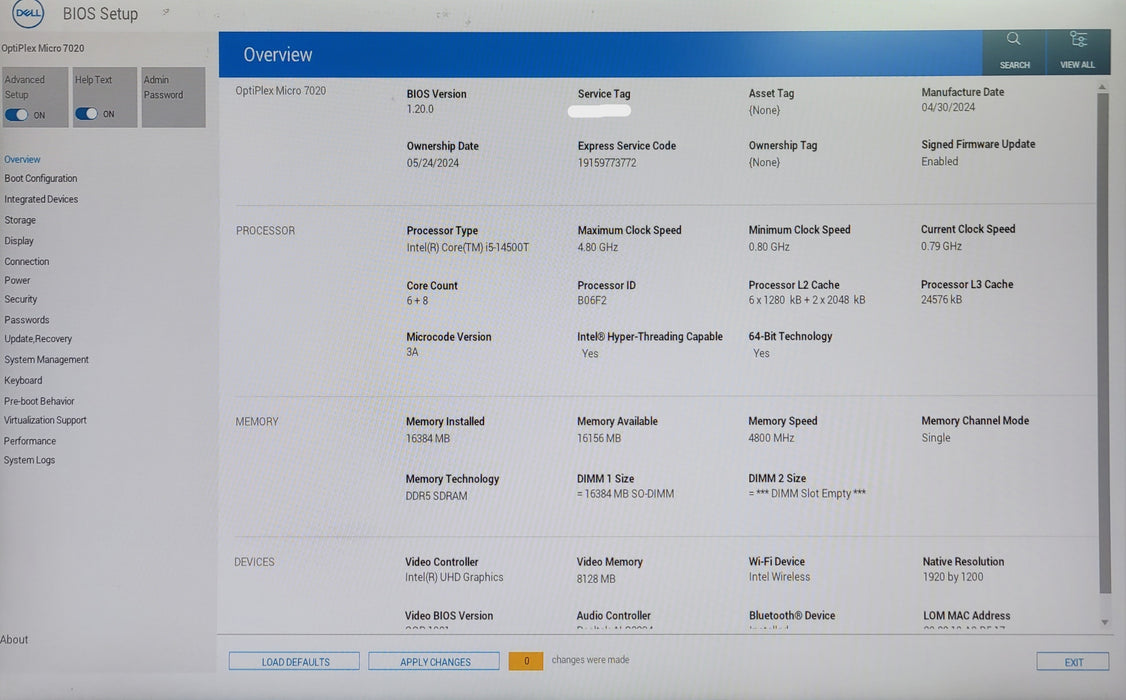Screen dimensions: 1126x700
Task: Click Wi-Fi Device Intel Wireless
Action: 779,577
